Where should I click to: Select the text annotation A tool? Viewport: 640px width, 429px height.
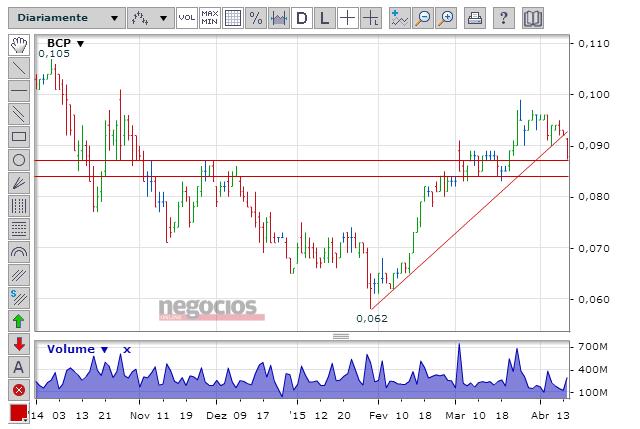[x=19, y=367]
